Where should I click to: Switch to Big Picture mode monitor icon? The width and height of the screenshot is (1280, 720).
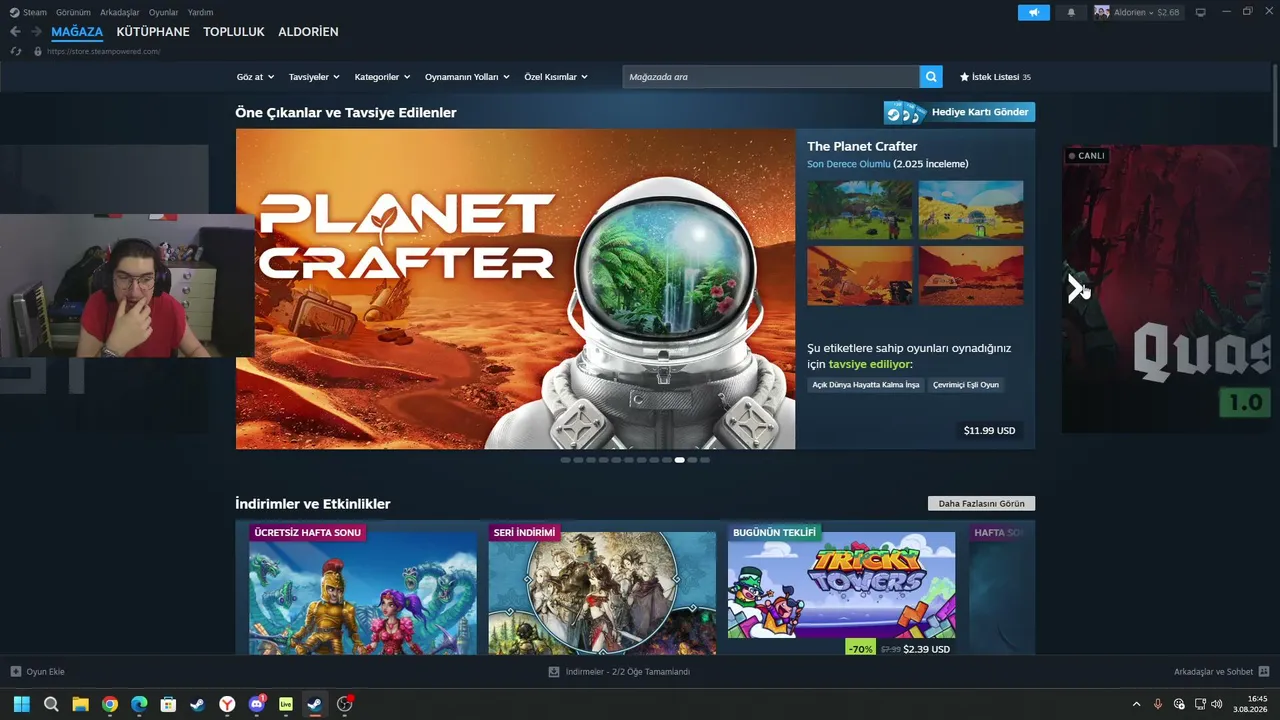click(x=1201, y=12)
